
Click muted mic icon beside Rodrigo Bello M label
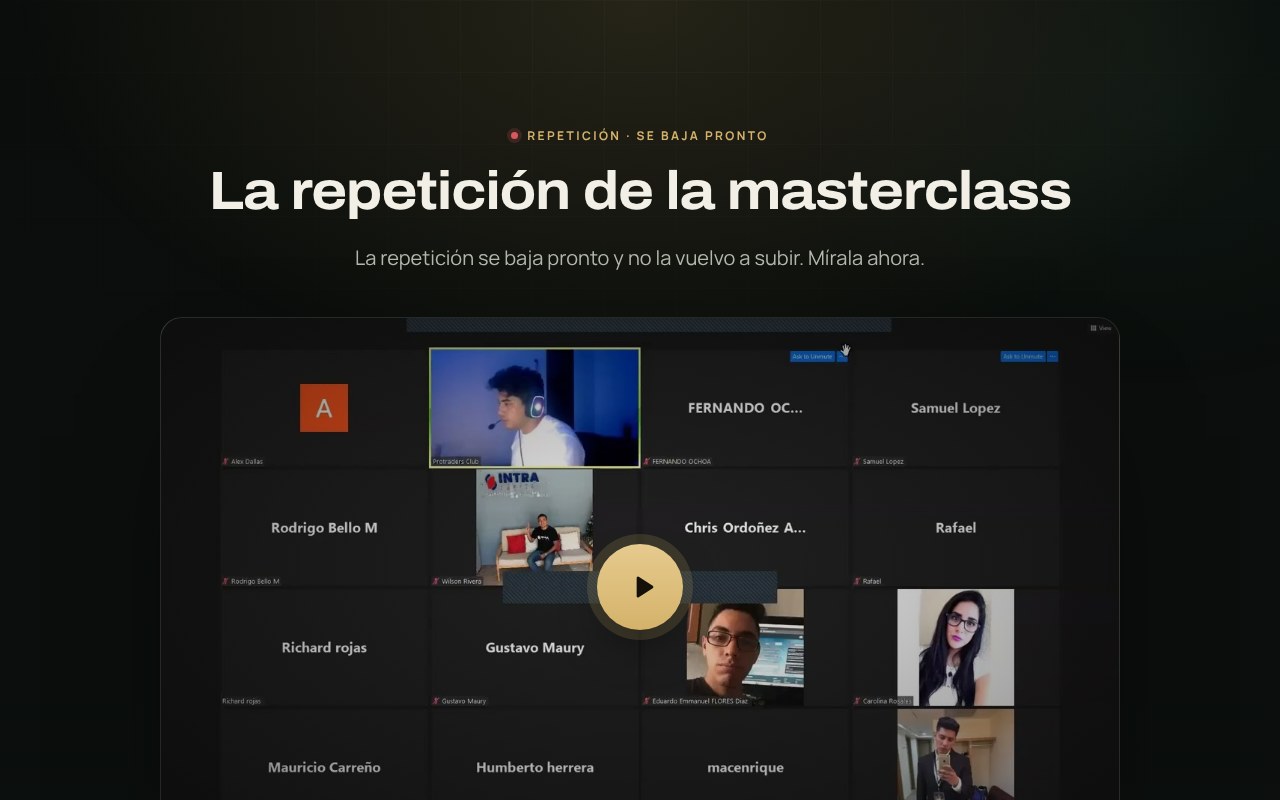(226, 581)
